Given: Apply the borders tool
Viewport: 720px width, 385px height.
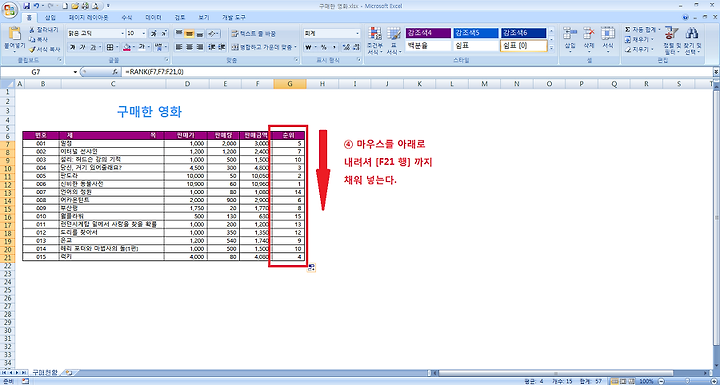Looking at the screenshot, I should (x=110, y=47).
